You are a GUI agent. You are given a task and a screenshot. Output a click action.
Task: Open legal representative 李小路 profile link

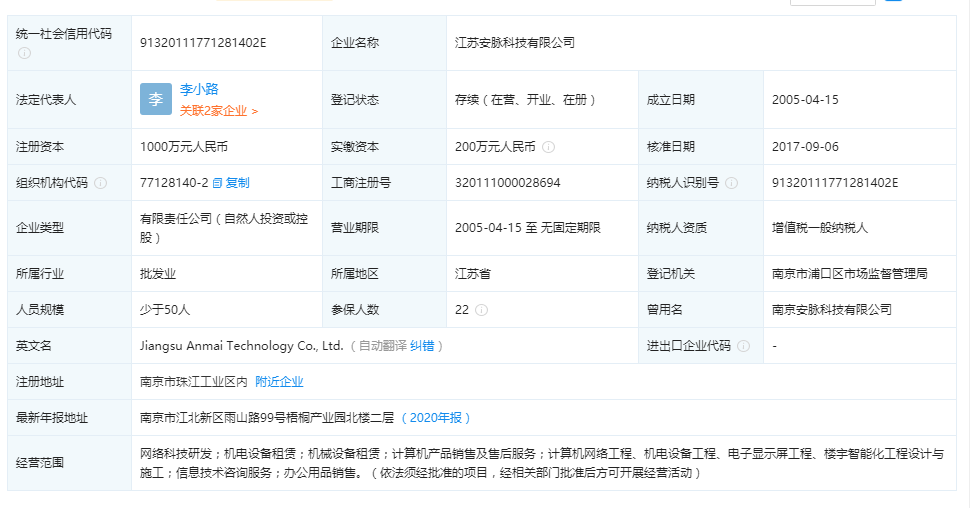click(x=199, y=90)
